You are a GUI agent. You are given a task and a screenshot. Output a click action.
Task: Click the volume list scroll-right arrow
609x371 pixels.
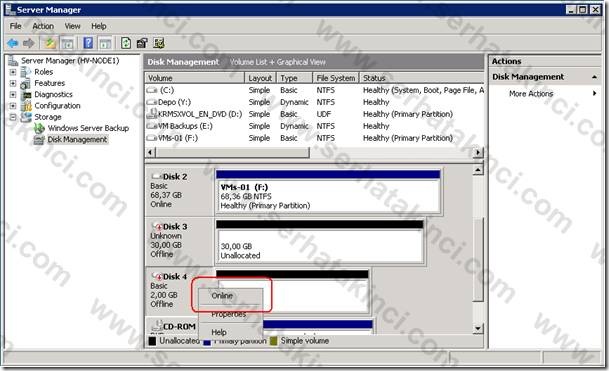tap(478, 153)
